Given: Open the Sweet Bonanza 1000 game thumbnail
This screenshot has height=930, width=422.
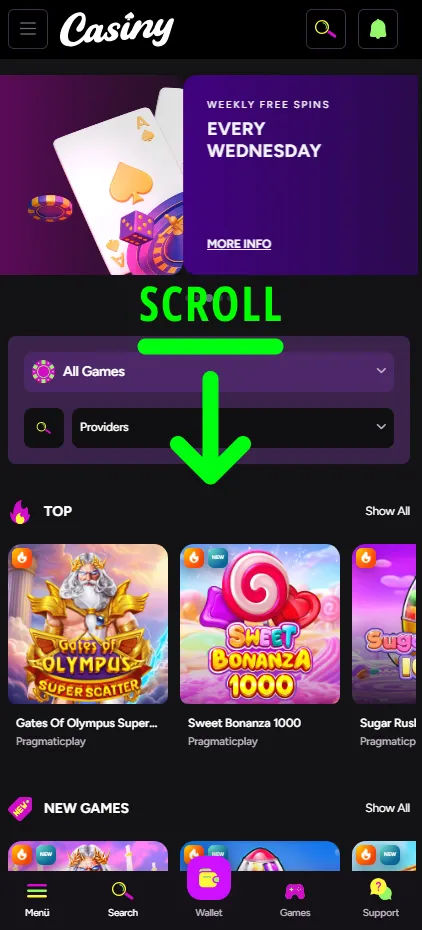Looking at the screenshot, I should 260,624.
